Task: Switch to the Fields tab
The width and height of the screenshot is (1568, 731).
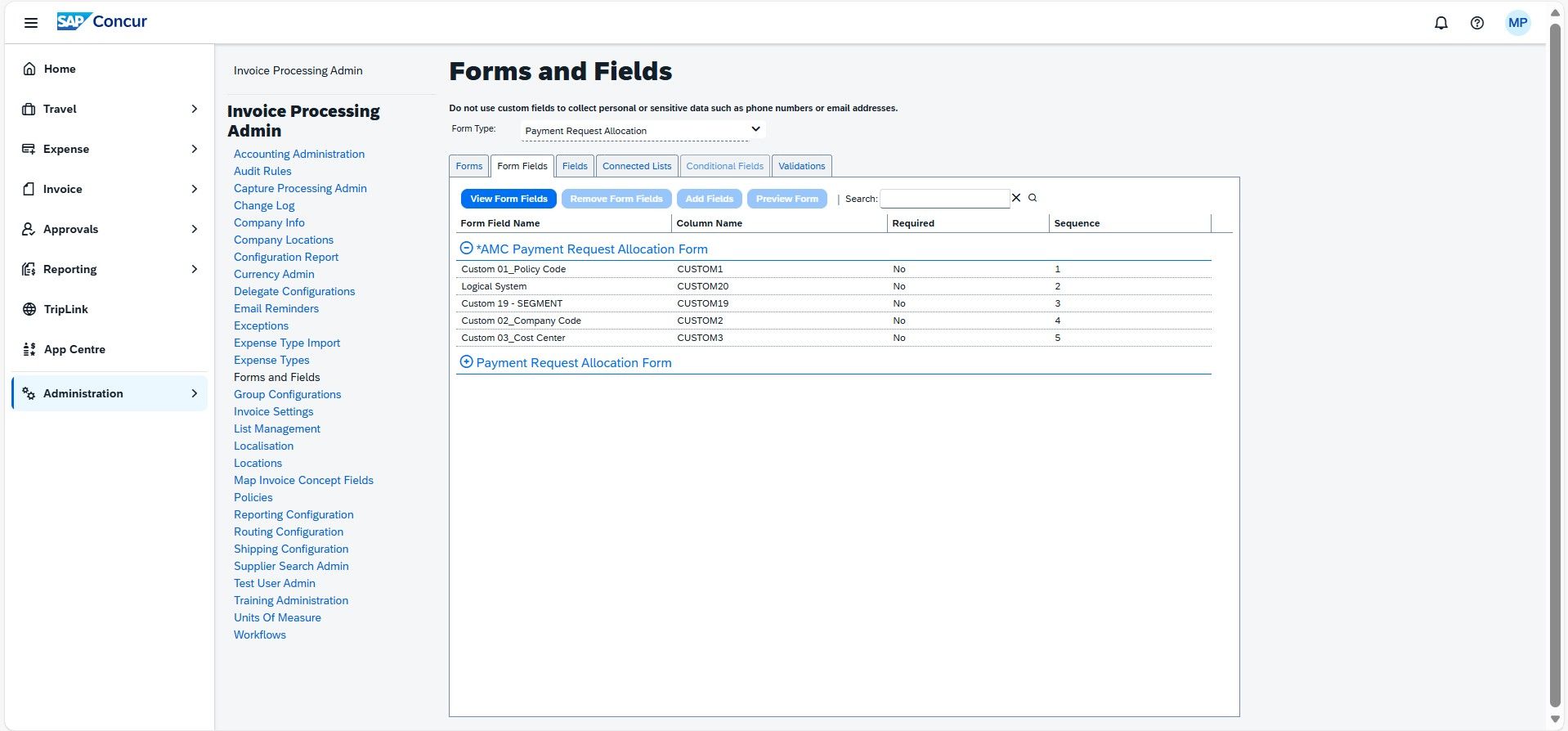Action: (x=575, y=166)
